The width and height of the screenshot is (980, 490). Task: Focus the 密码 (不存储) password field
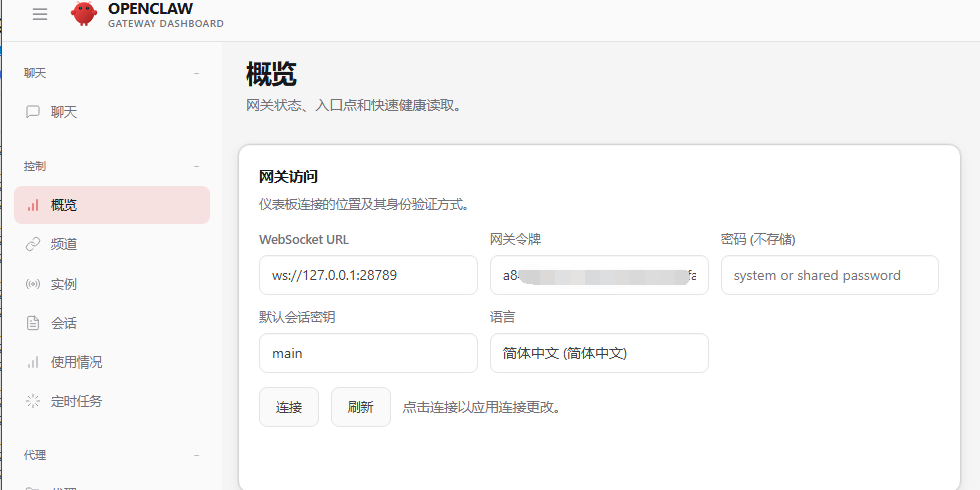click(x=829, y=275)
